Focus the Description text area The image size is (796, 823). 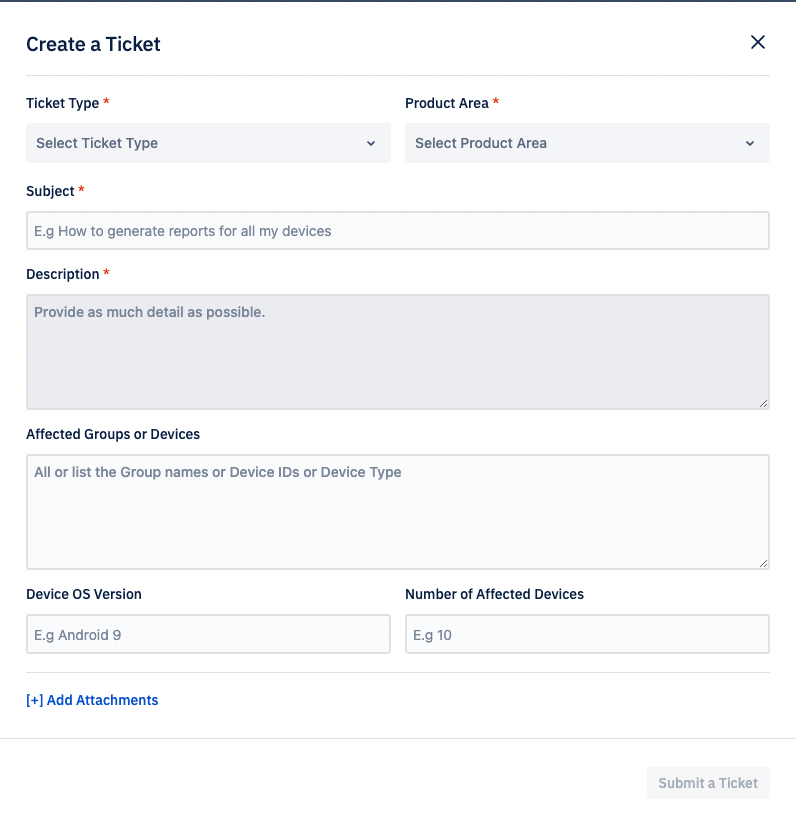click(x=397, y=350)
